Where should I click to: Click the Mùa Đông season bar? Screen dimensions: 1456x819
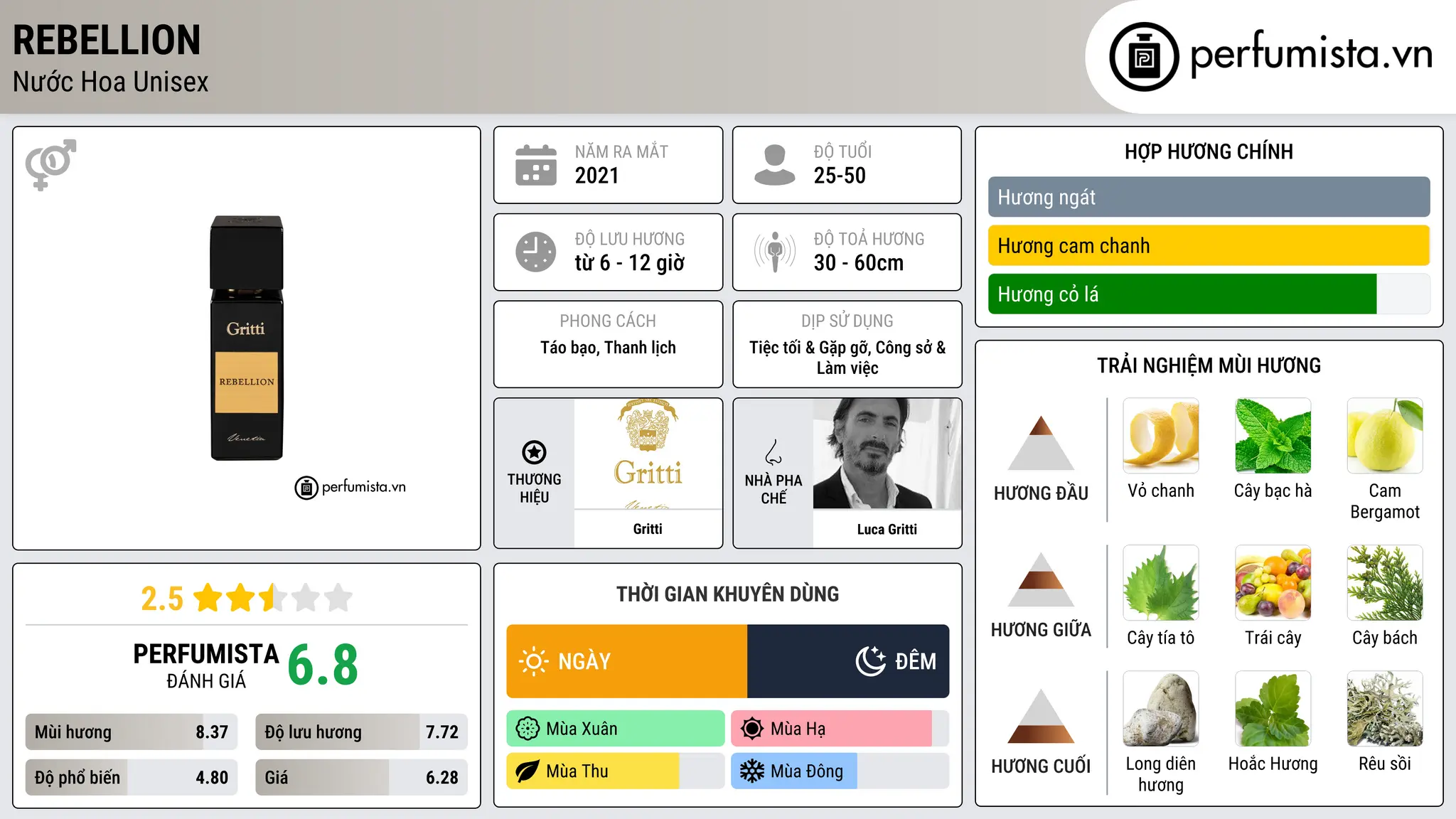[x=840, y=771]
